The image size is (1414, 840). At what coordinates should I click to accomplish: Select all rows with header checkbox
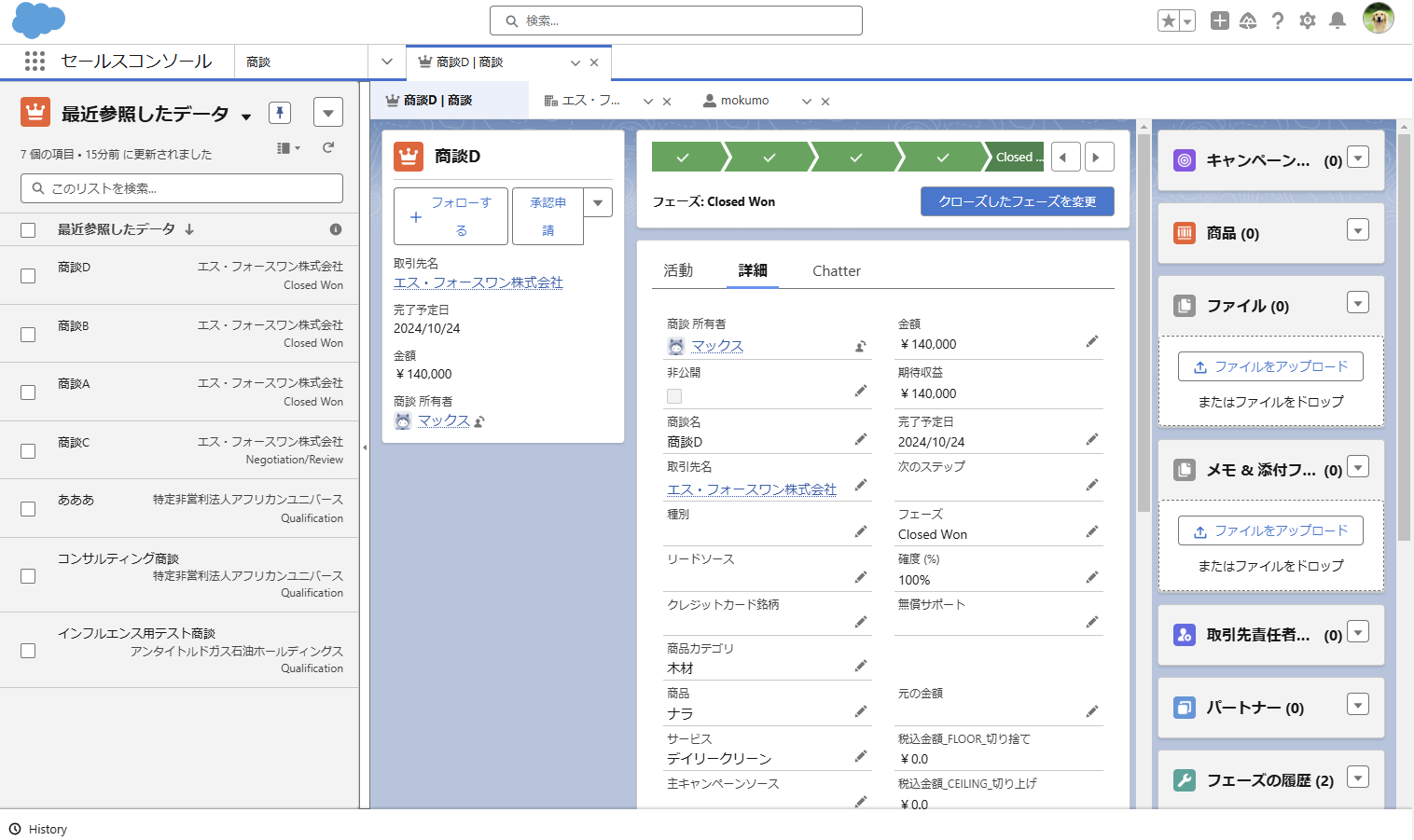coord(27,228)
